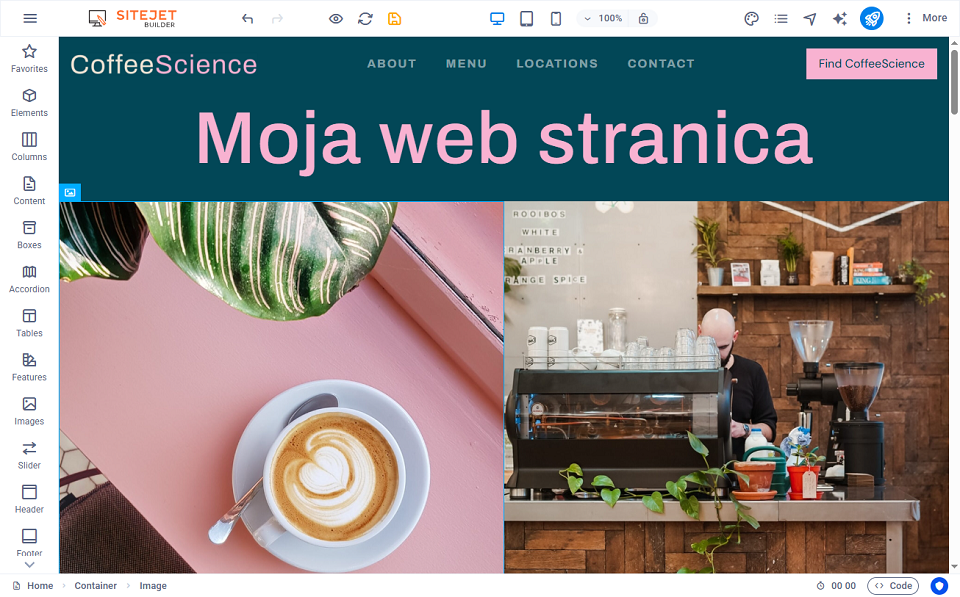Viewport: 960px width, 597px height.
Task: Click the undo arrow icon
Action: (248, 18)
